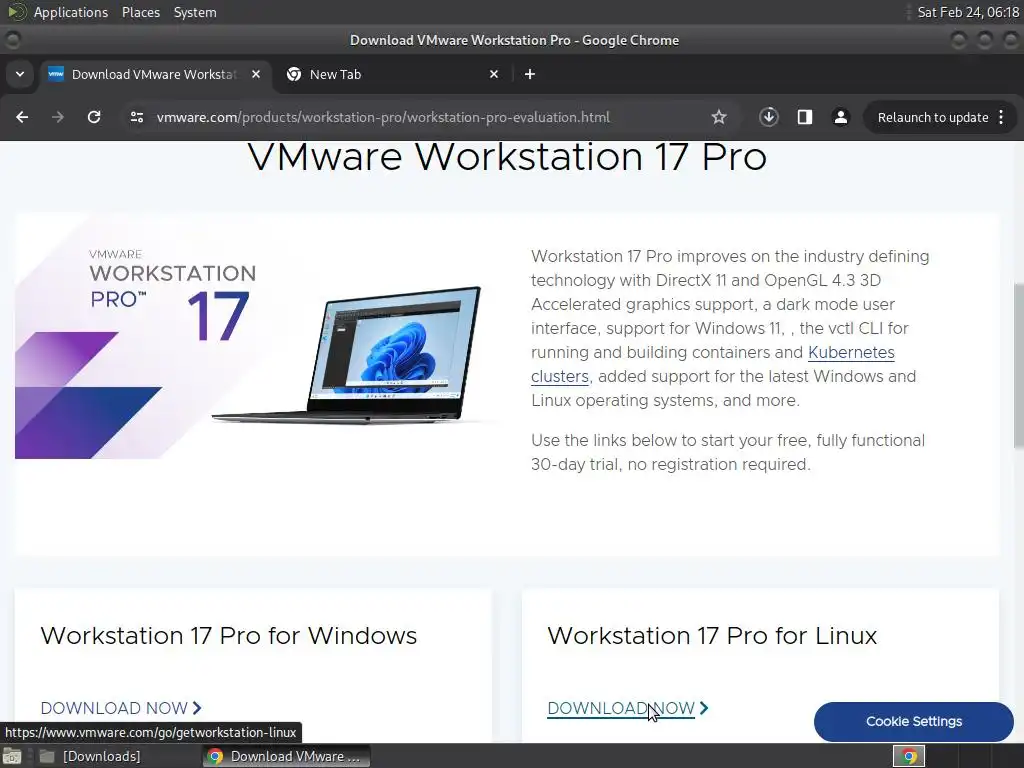This screenshot has height=768, width=1024.
Task: Add a new tab with plus button
Action: (x=530, y=74)
